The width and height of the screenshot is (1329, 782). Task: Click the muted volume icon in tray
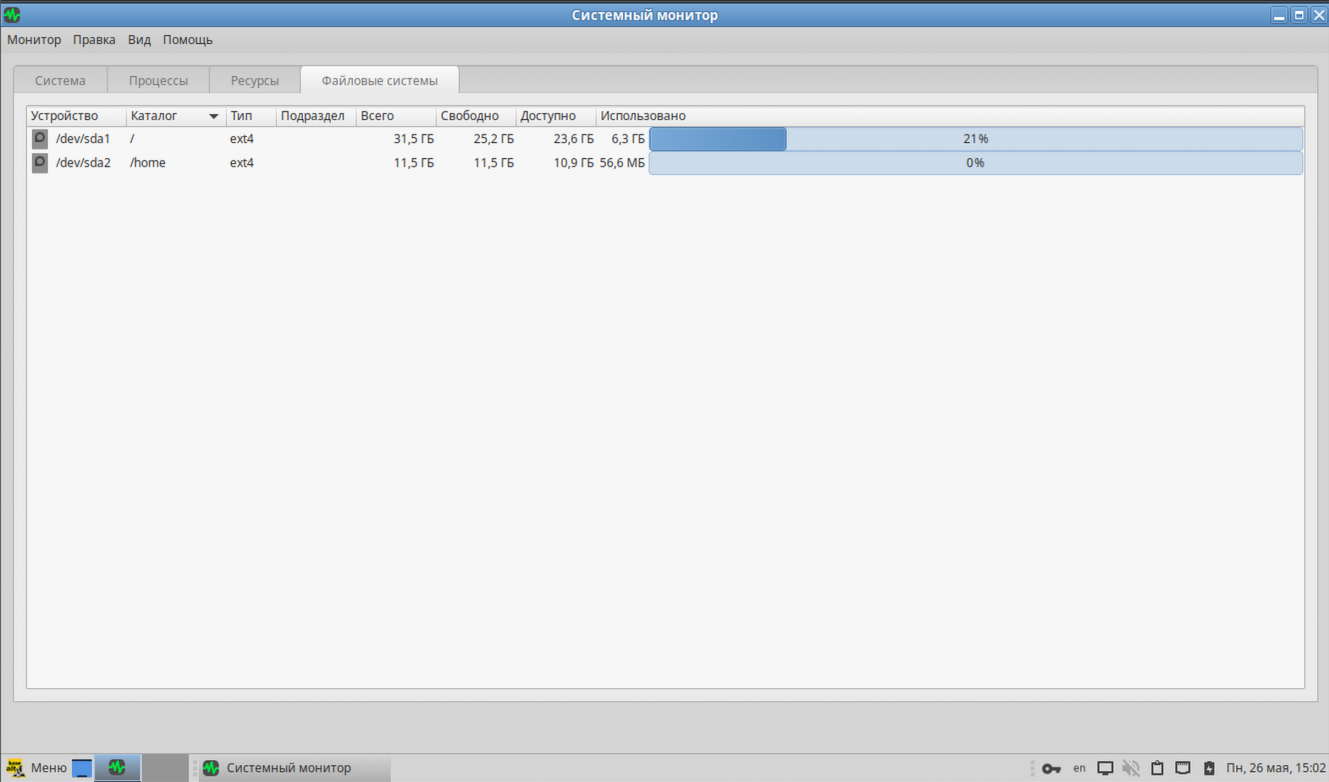click(x=1131, y=768)
